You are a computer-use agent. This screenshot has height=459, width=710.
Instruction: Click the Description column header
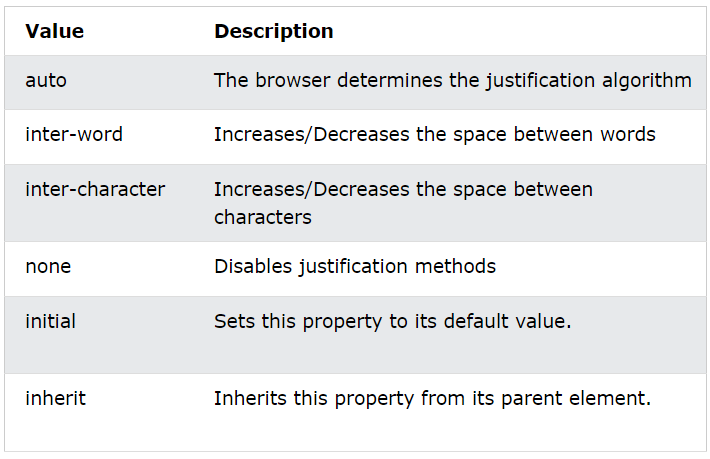[273, 31]
